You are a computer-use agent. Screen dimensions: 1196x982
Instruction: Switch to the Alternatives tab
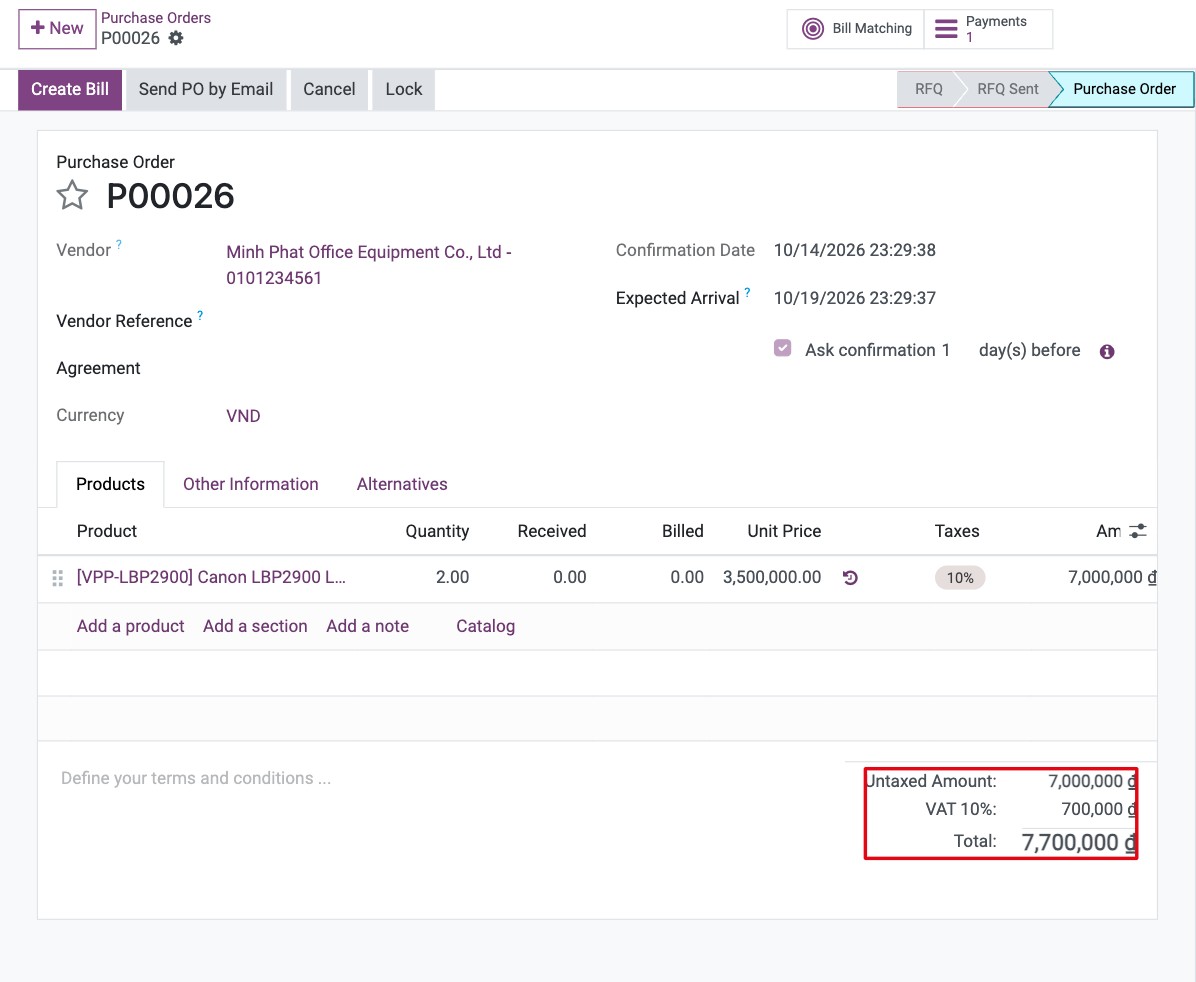pos(402,485)
